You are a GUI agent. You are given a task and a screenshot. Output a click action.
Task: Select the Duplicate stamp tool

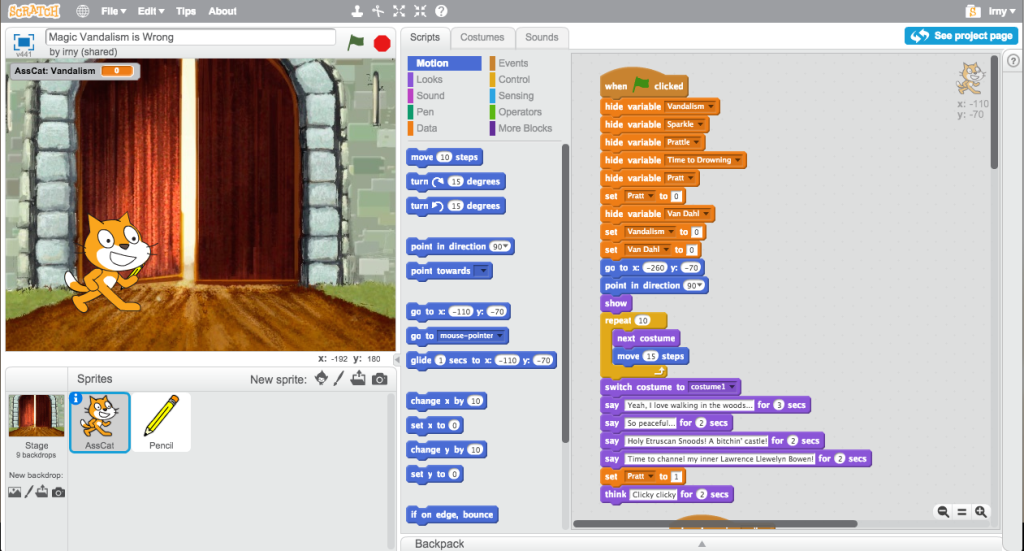(357, 11)
